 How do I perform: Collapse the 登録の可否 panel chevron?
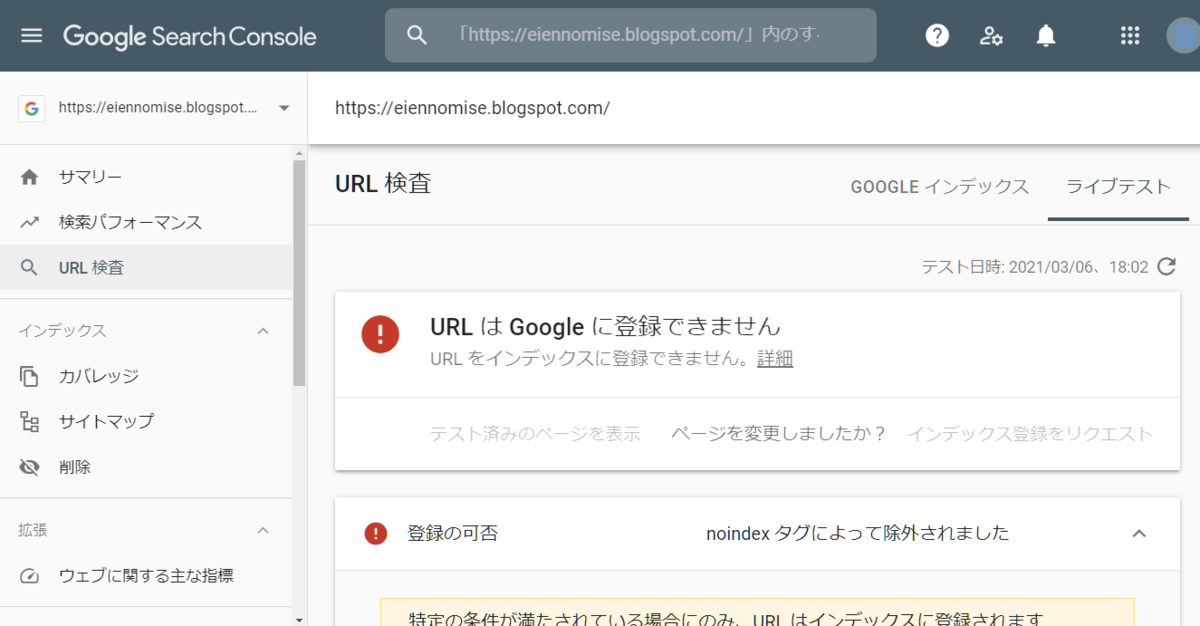1139,533
